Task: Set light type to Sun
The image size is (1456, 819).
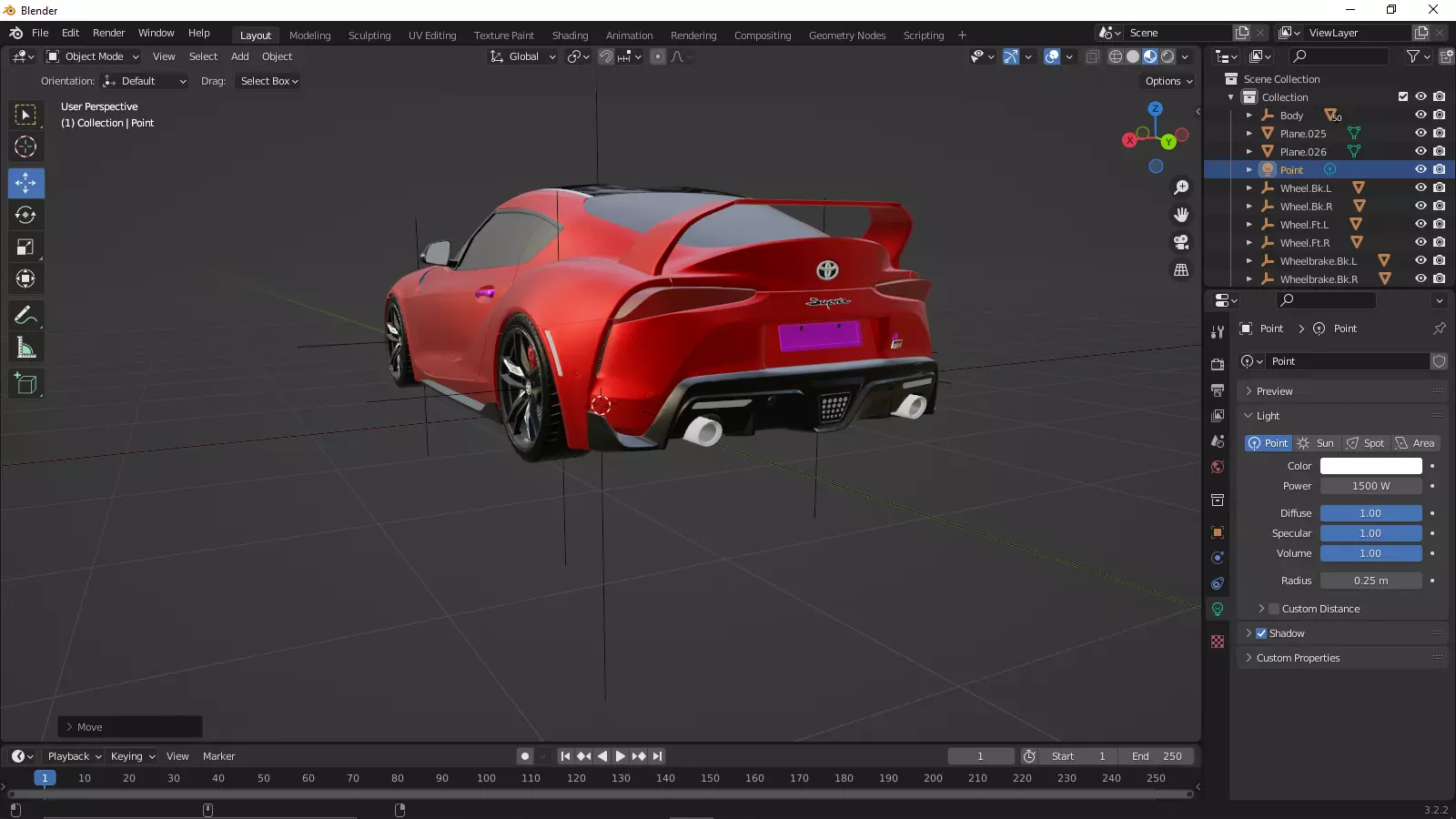Action: [1316, 443]
